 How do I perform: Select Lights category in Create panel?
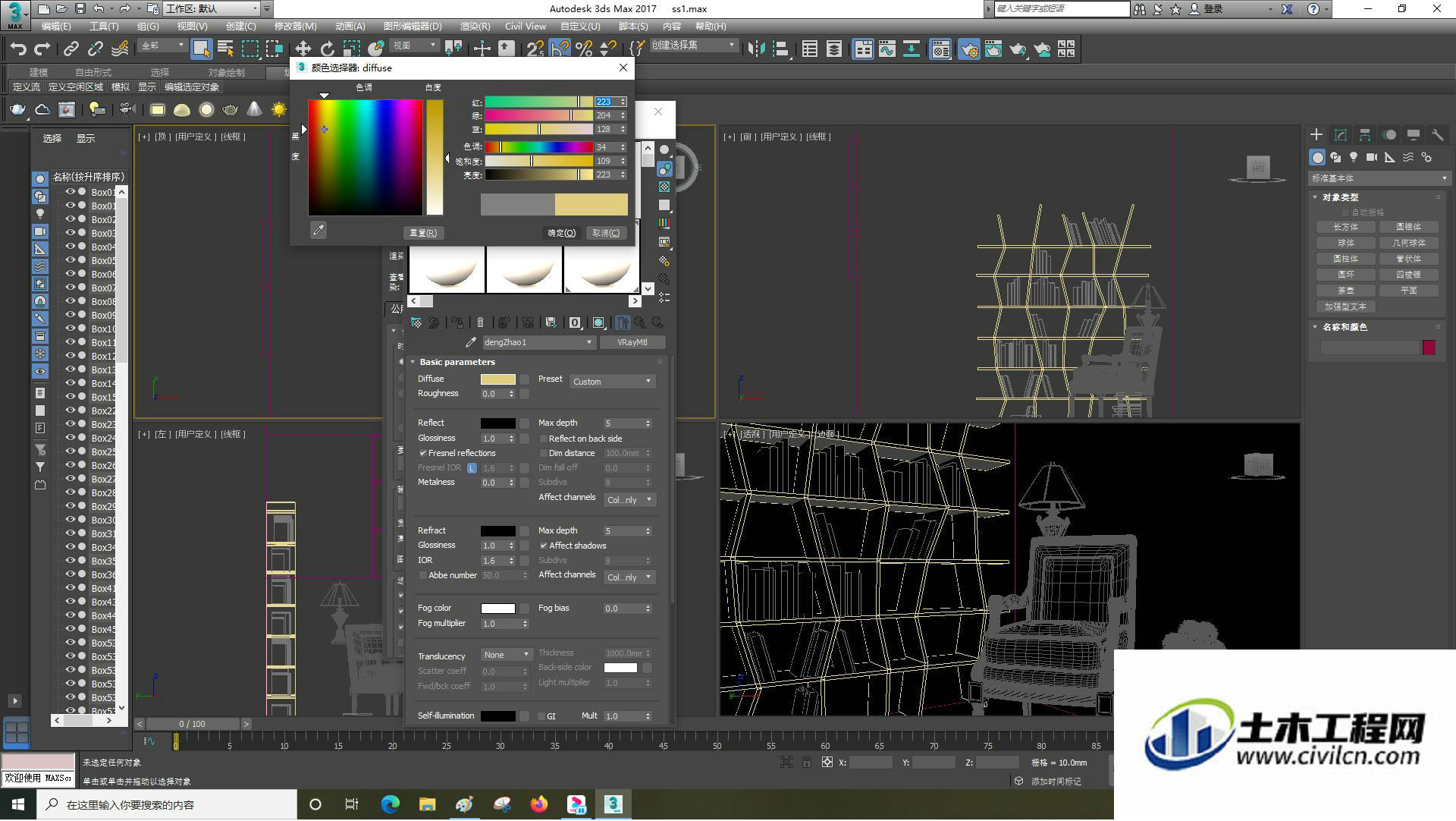1354,157
